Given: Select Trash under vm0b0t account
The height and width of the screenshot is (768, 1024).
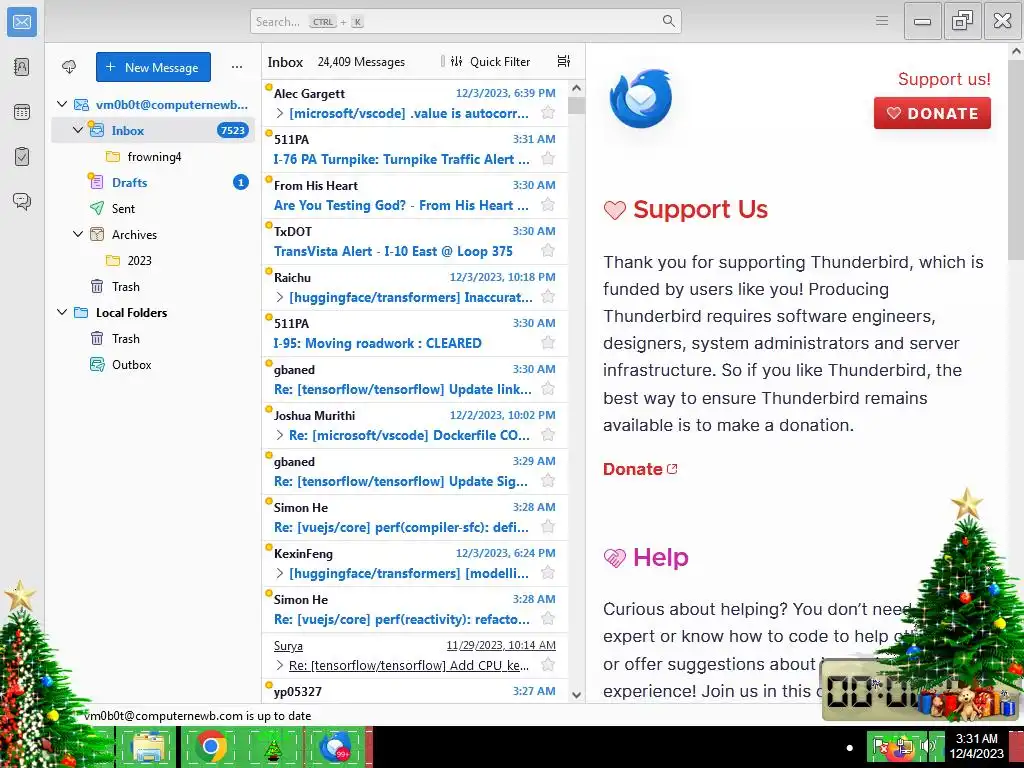Looking at the screenshot, I should pos(153,286).
